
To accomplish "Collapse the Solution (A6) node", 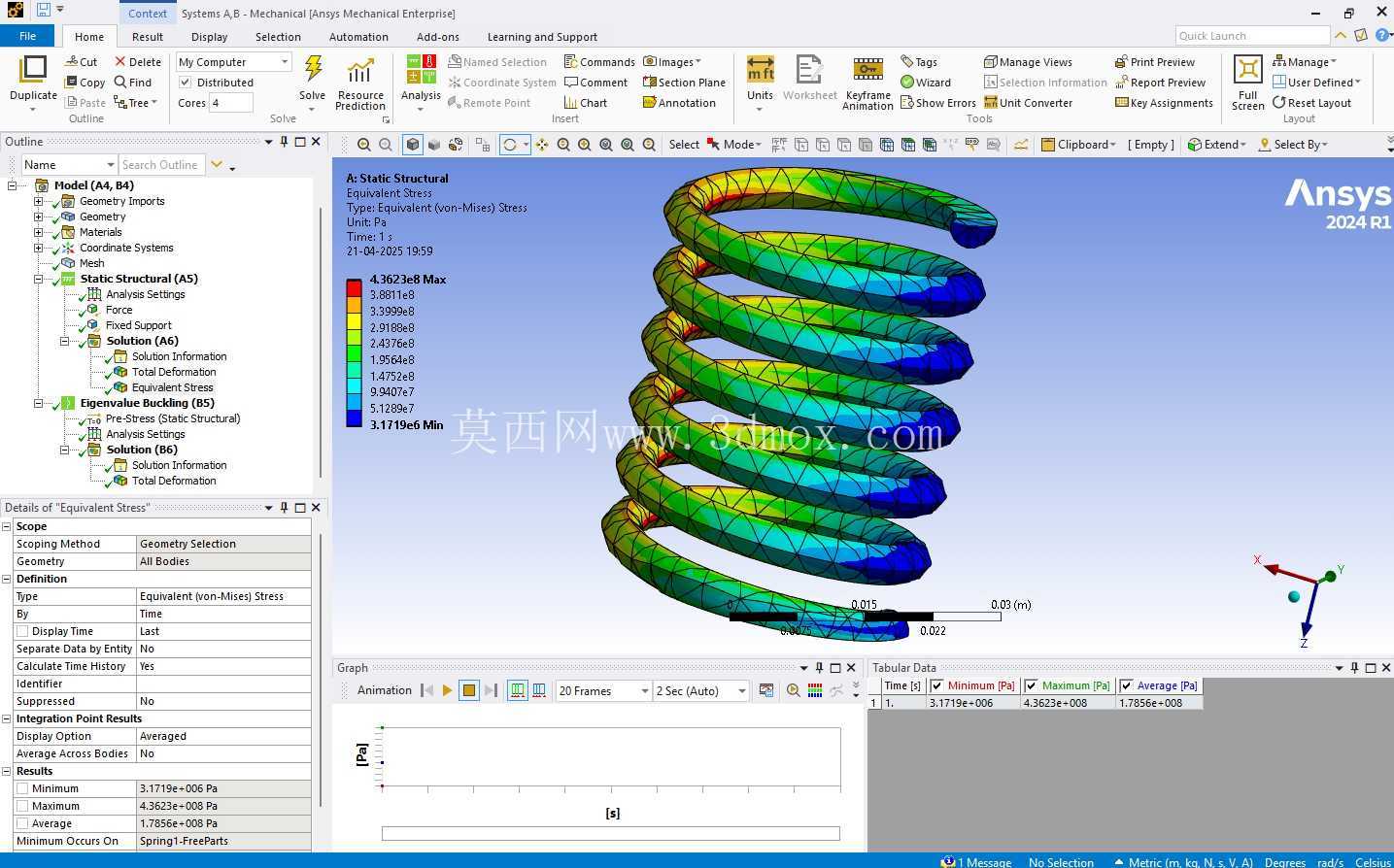I will 65,341.
